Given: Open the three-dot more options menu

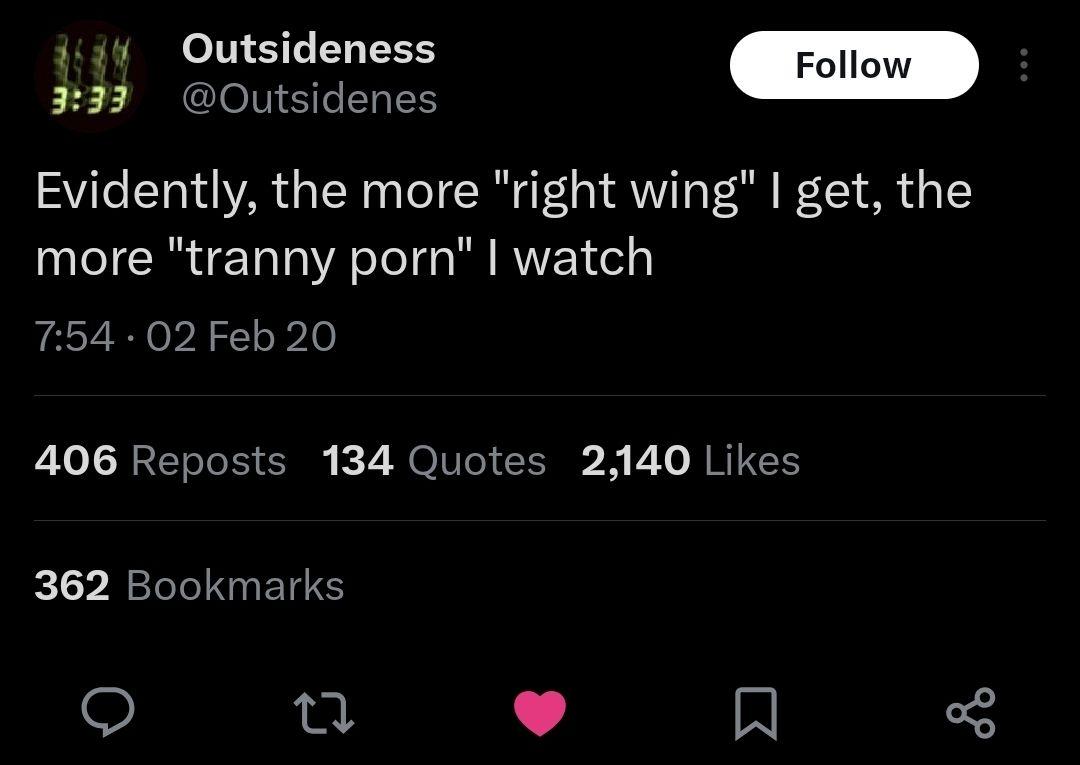Looking at the screenshot, I should [x=1022, y=66].
